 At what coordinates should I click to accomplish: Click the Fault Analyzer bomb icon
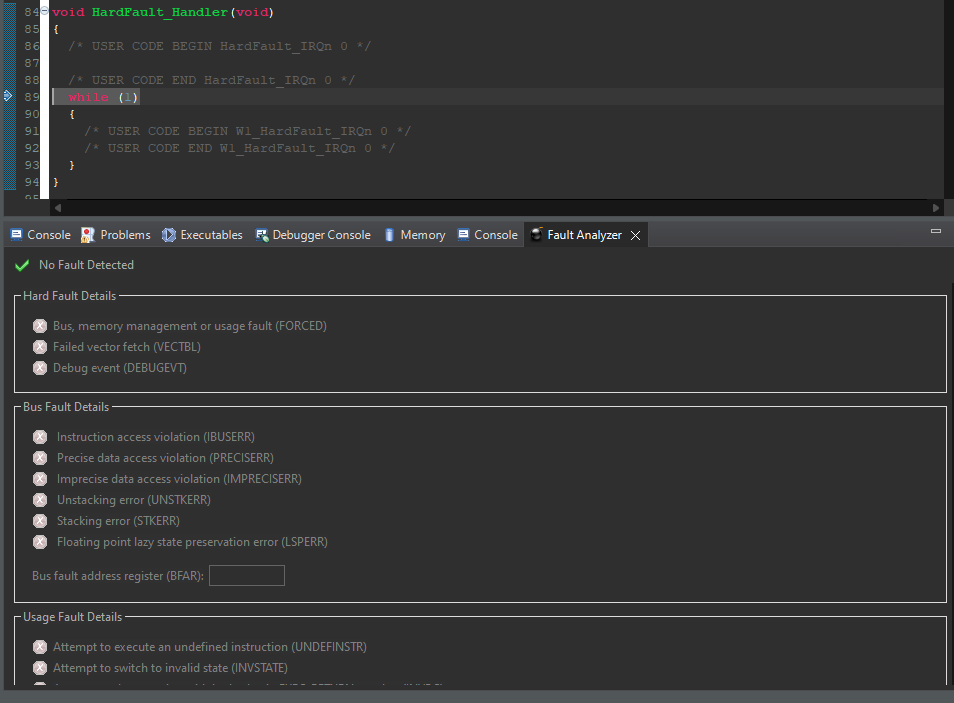coord(536,234)
